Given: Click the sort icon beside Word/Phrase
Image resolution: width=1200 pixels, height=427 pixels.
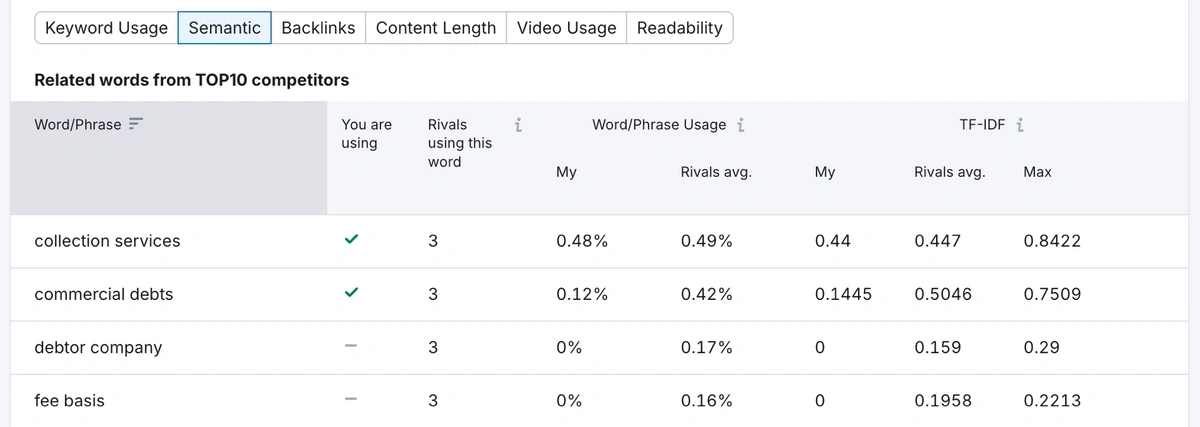Looking at the screenshot, I should [x=137, y=124].
